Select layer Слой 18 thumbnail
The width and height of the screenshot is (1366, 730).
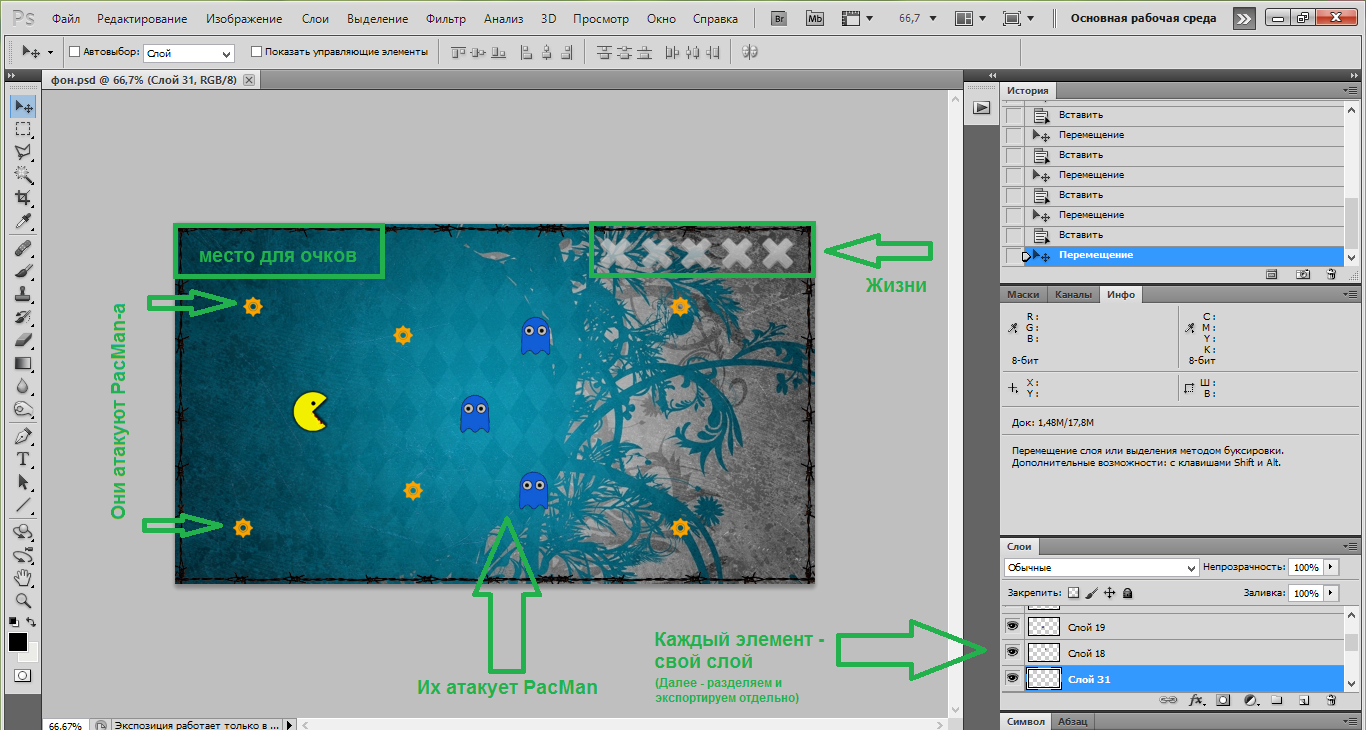(x=1044, y=652)
